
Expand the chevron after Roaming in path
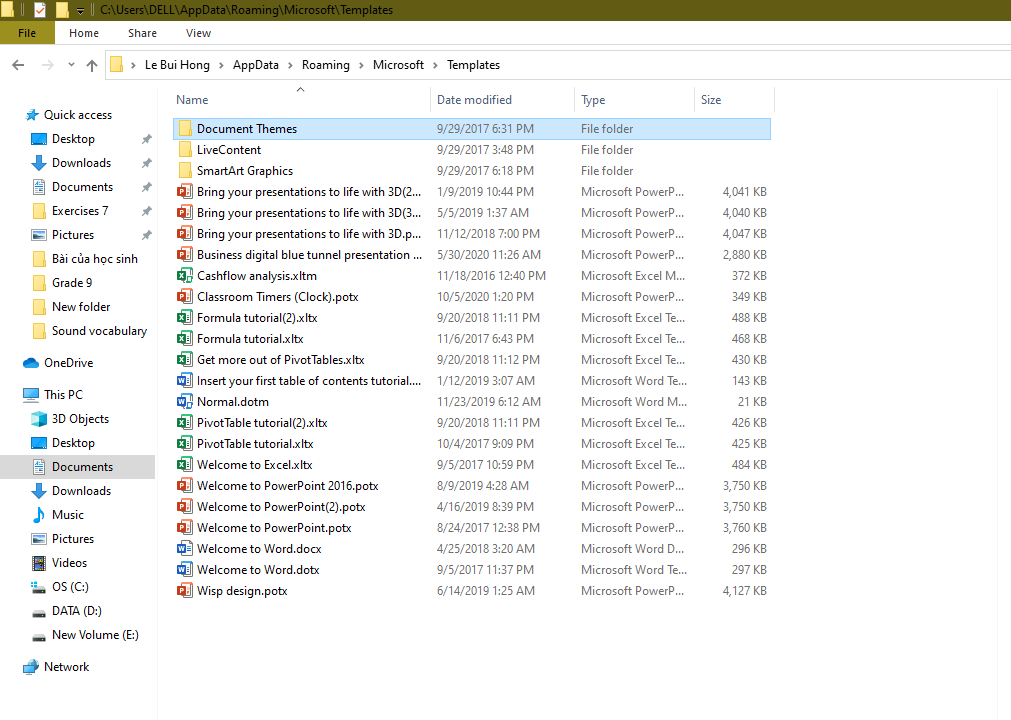pos(361,65)
